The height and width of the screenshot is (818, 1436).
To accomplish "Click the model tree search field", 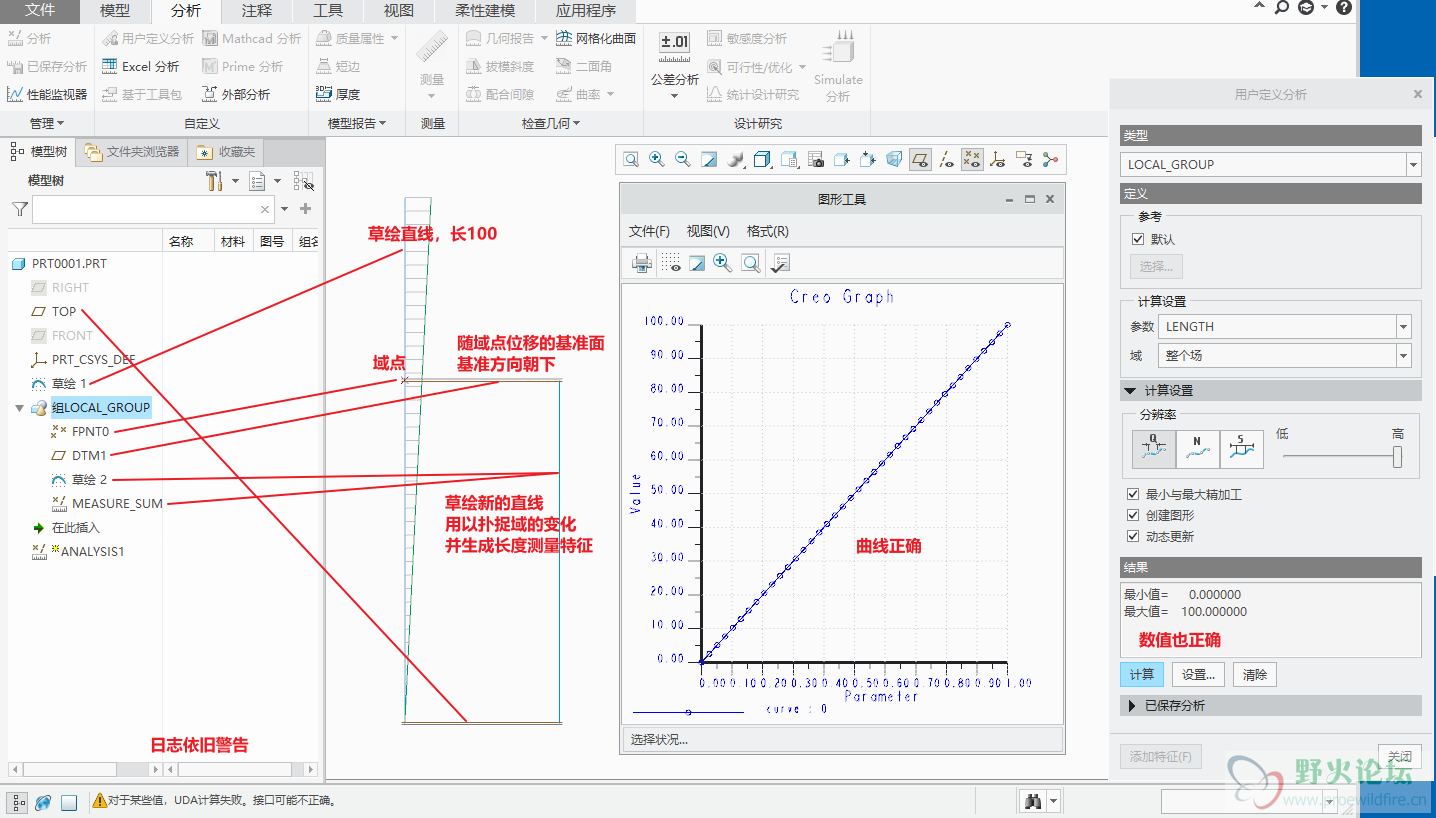I will [x=154, y=209].
